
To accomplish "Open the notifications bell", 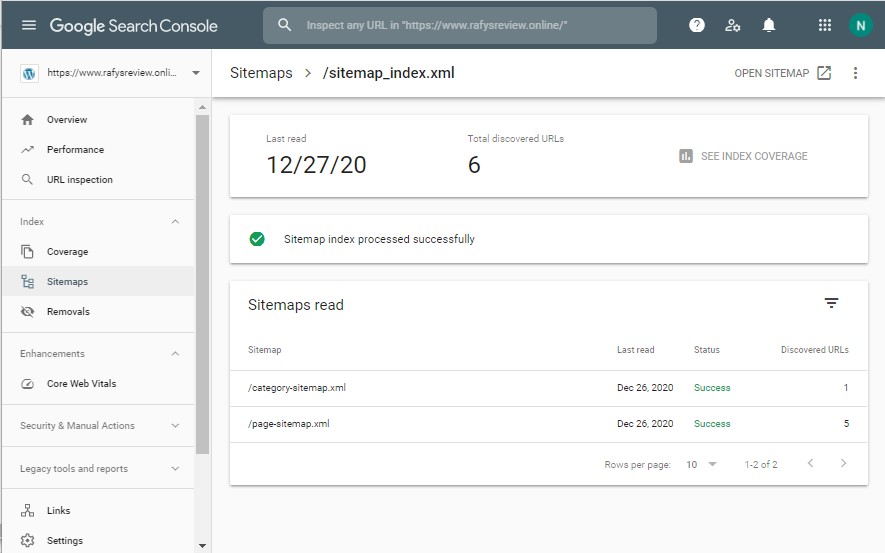I will (769, 25).
